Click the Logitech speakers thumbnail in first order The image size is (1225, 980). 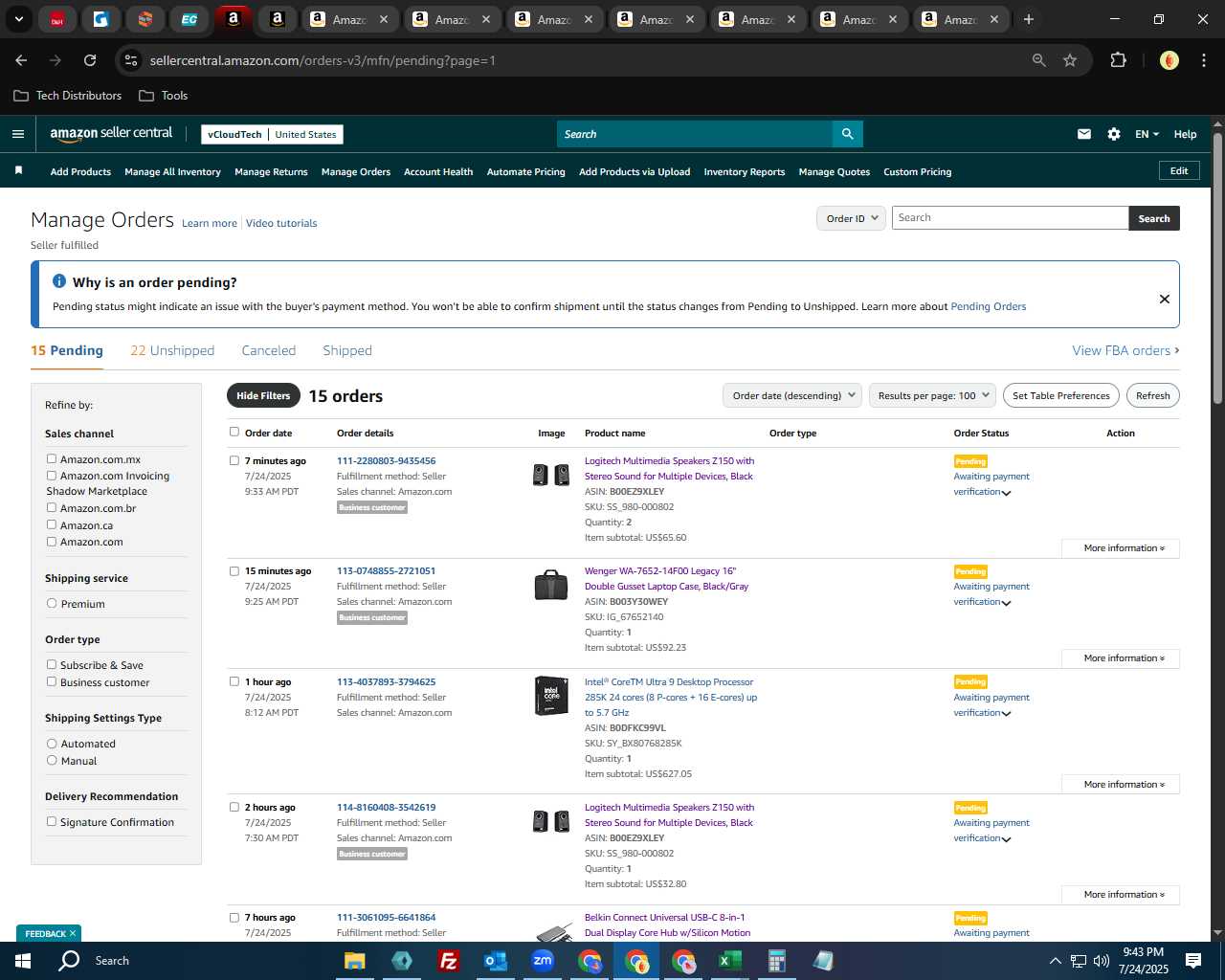coord(550,475)
